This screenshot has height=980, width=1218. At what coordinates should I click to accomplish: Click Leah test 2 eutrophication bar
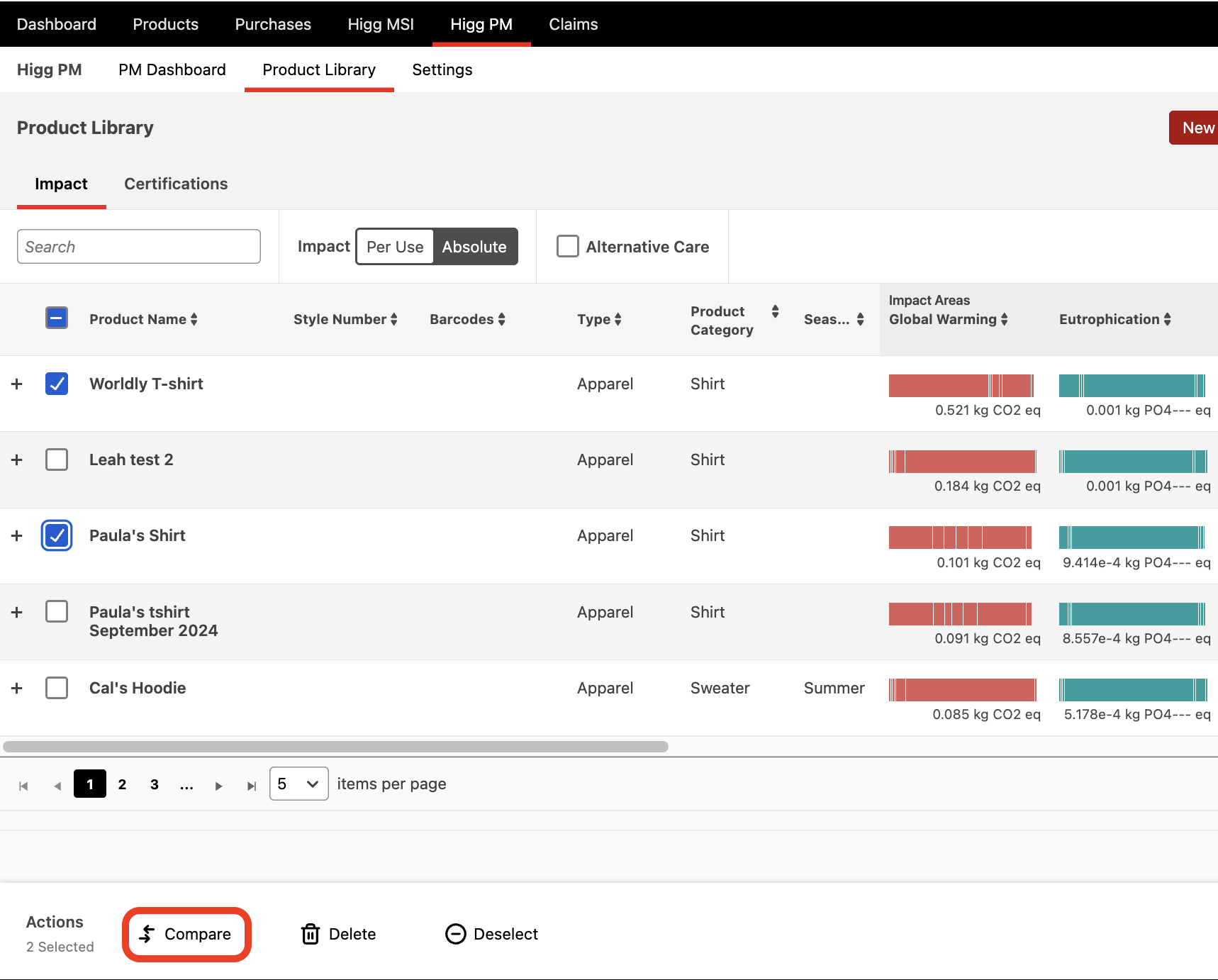(1133, 462)
